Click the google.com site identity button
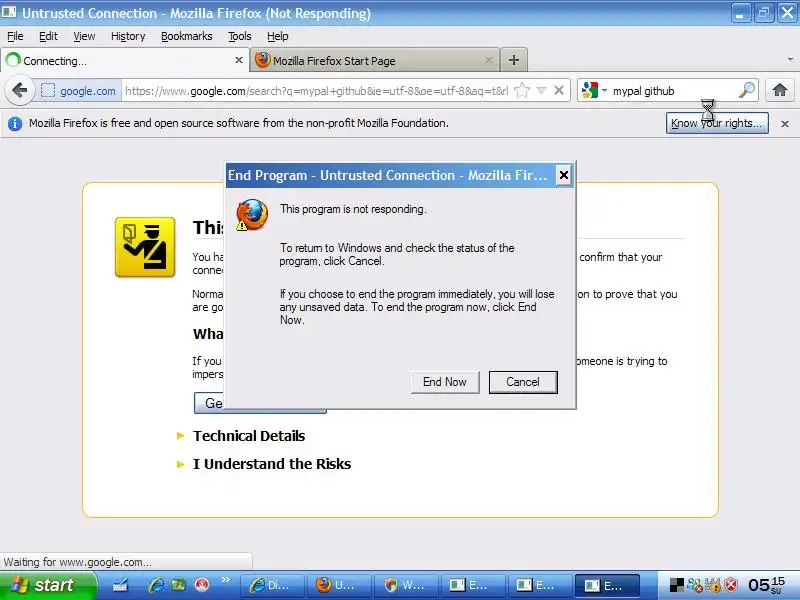This screenshot has height=600, width=800. [78, 91]
